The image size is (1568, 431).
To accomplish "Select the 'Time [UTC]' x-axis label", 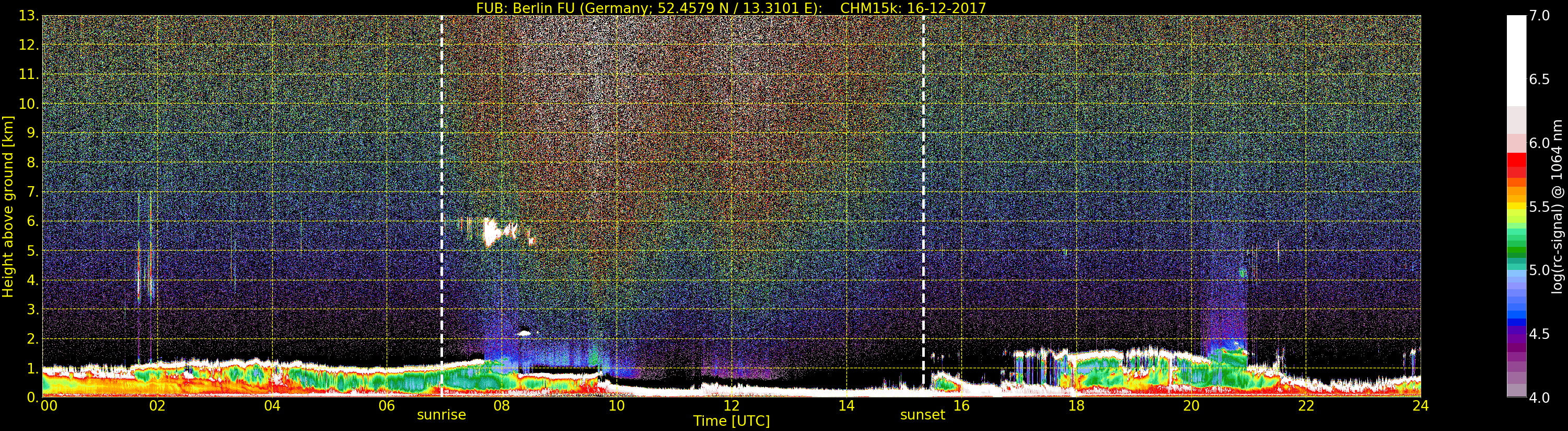I will click(x=731, y=421).
